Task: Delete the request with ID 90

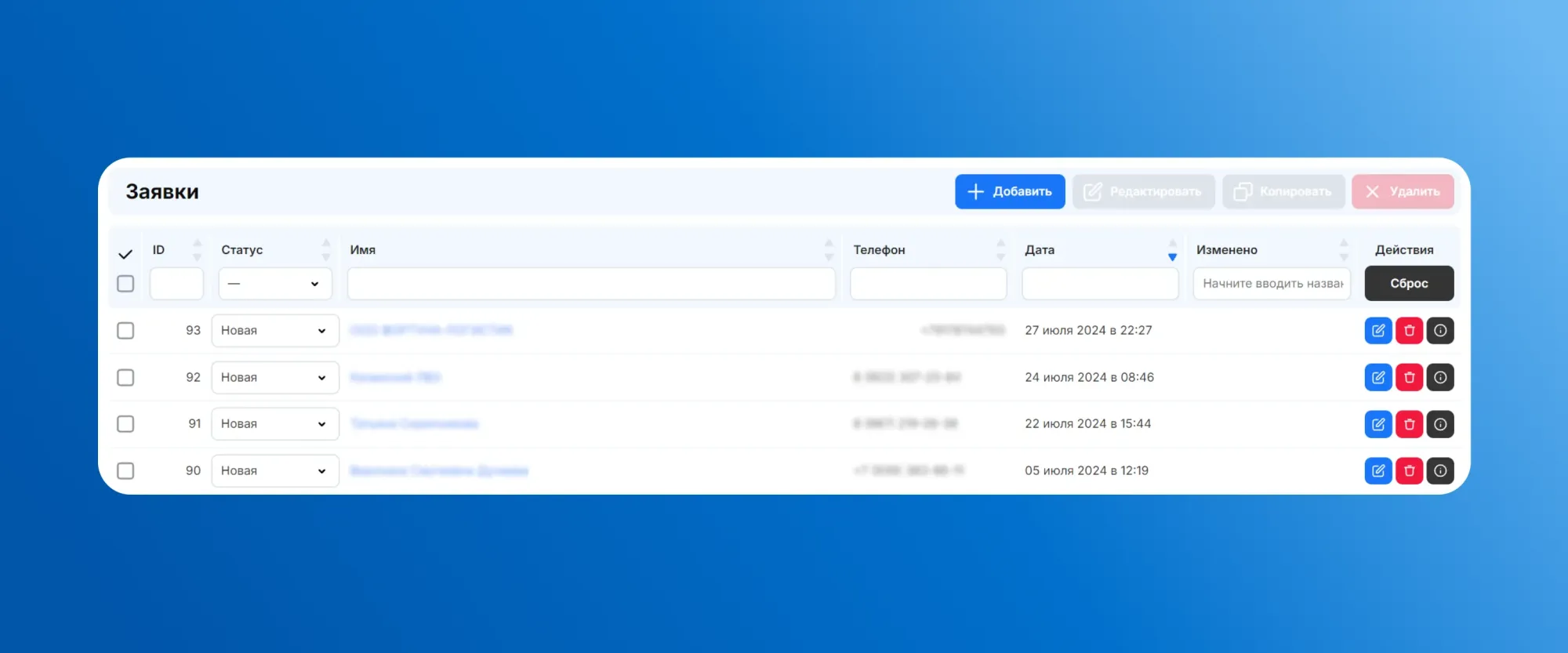Action: click(1409, 470)
